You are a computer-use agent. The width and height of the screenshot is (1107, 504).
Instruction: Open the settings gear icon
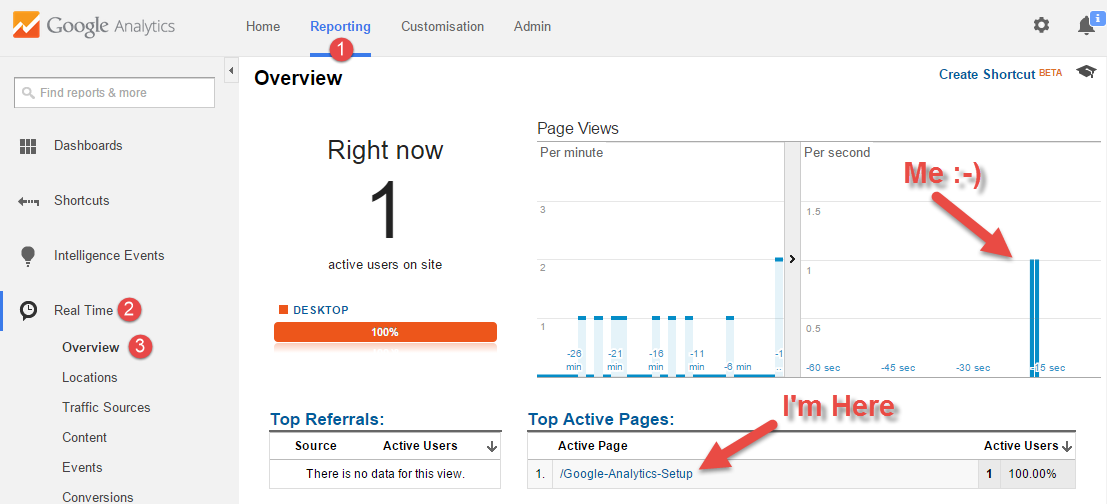[x=1041, y=25]
